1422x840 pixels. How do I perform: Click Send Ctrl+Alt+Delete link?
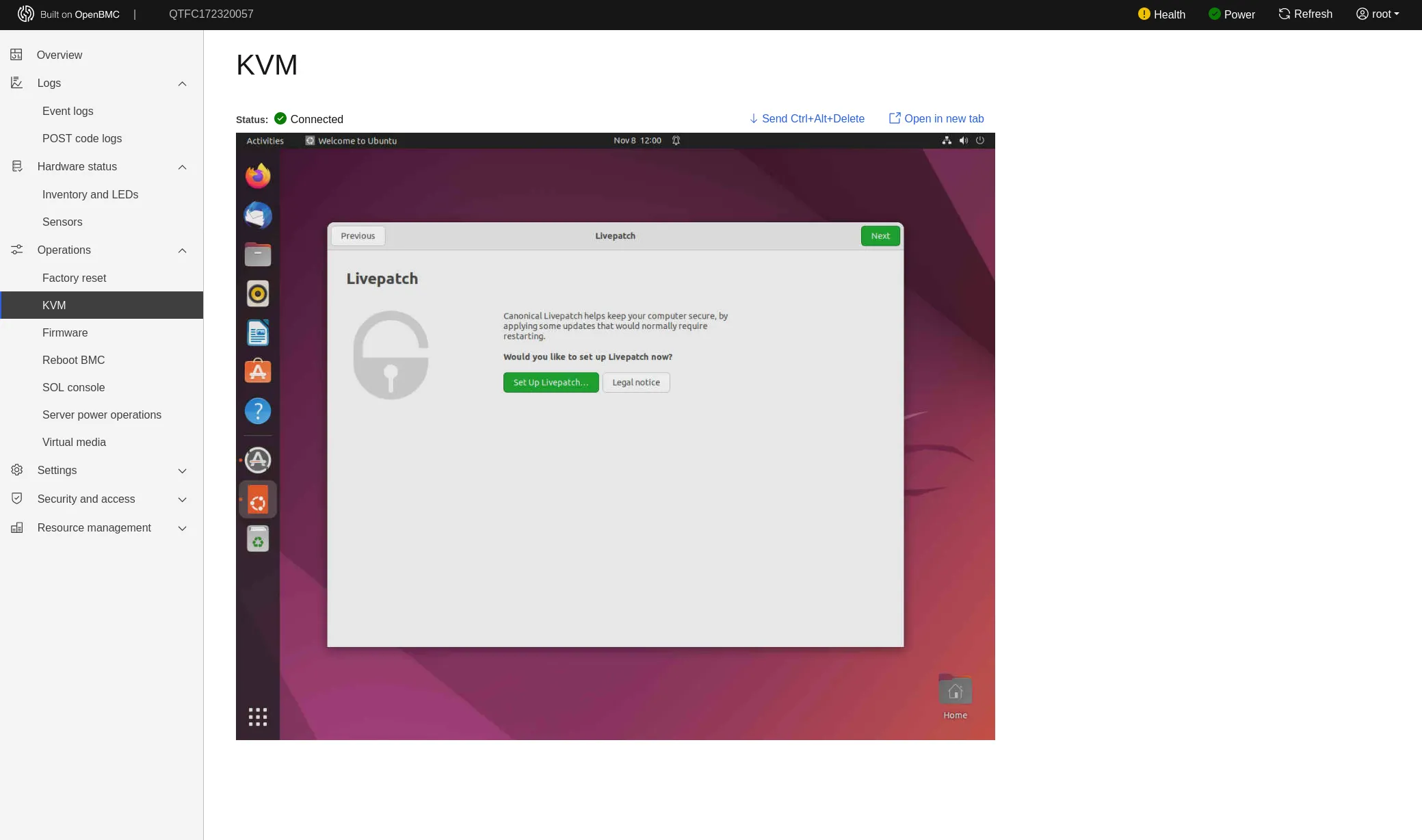point(806,118)
